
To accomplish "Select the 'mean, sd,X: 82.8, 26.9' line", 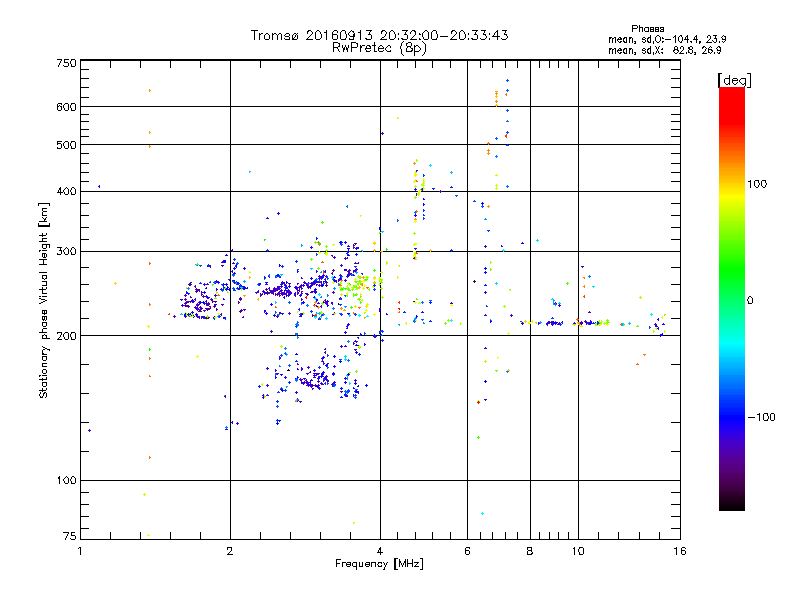I will (x=665, y=51).
